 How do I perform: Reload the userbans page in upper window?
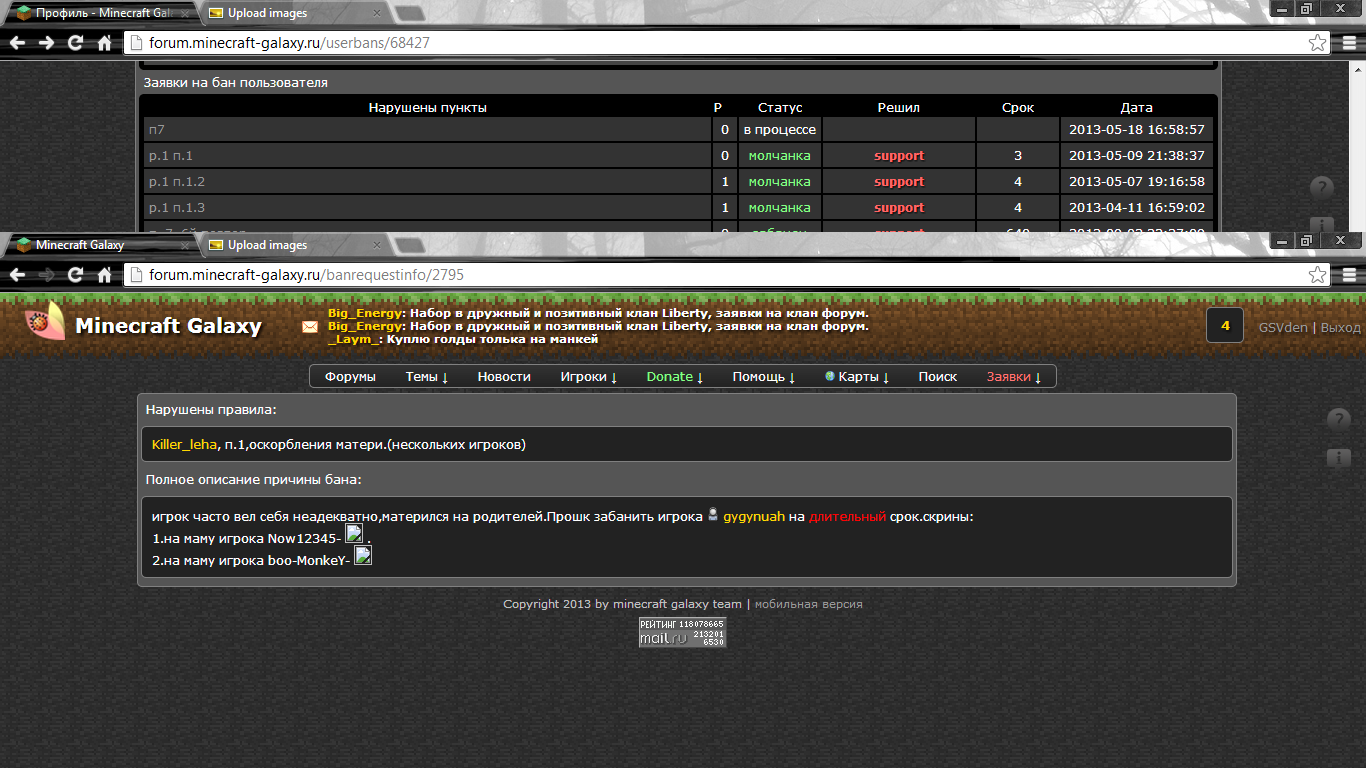click(75, 43)
